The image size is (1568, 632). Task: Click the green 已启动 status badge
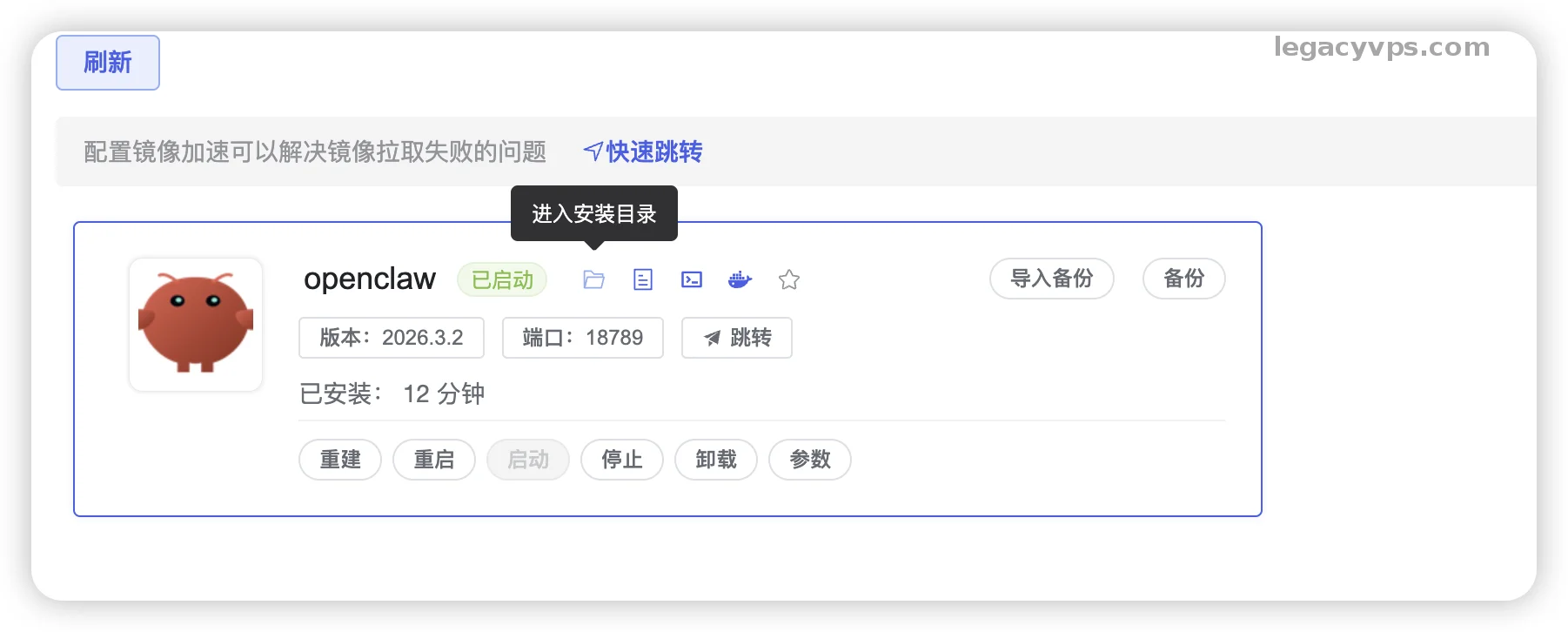[502, 279]
